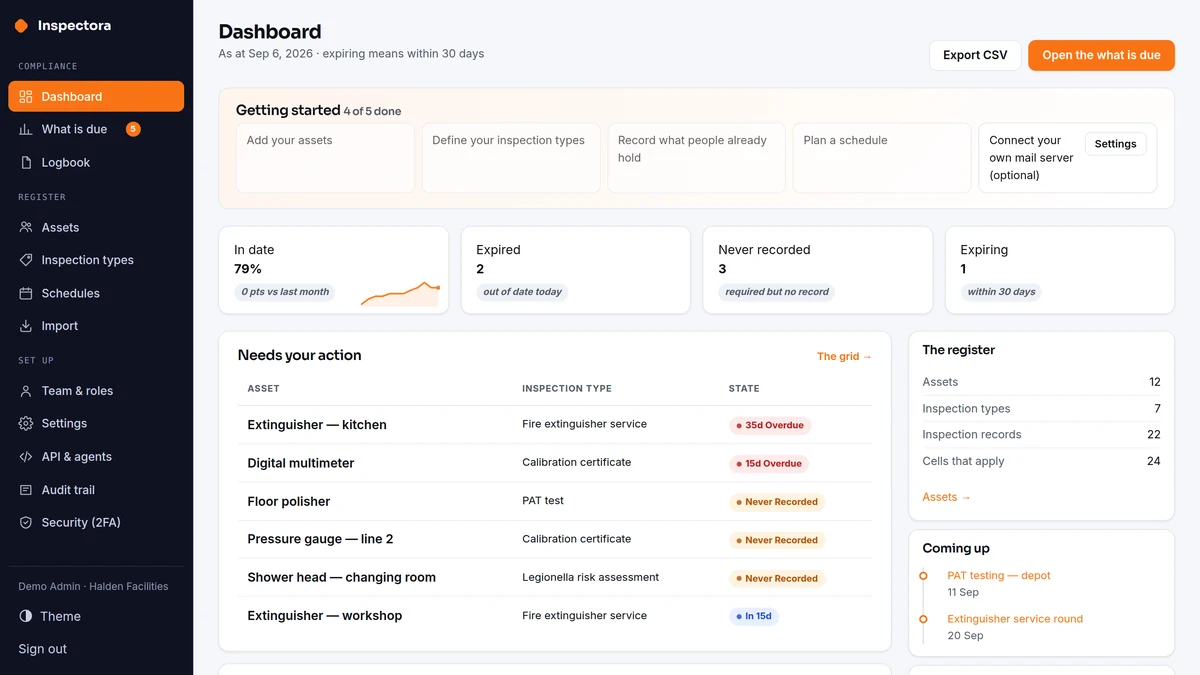Click the Inspection types tag icon
1200x675 pixels.
pyautogui.click(x=26, y=260)
